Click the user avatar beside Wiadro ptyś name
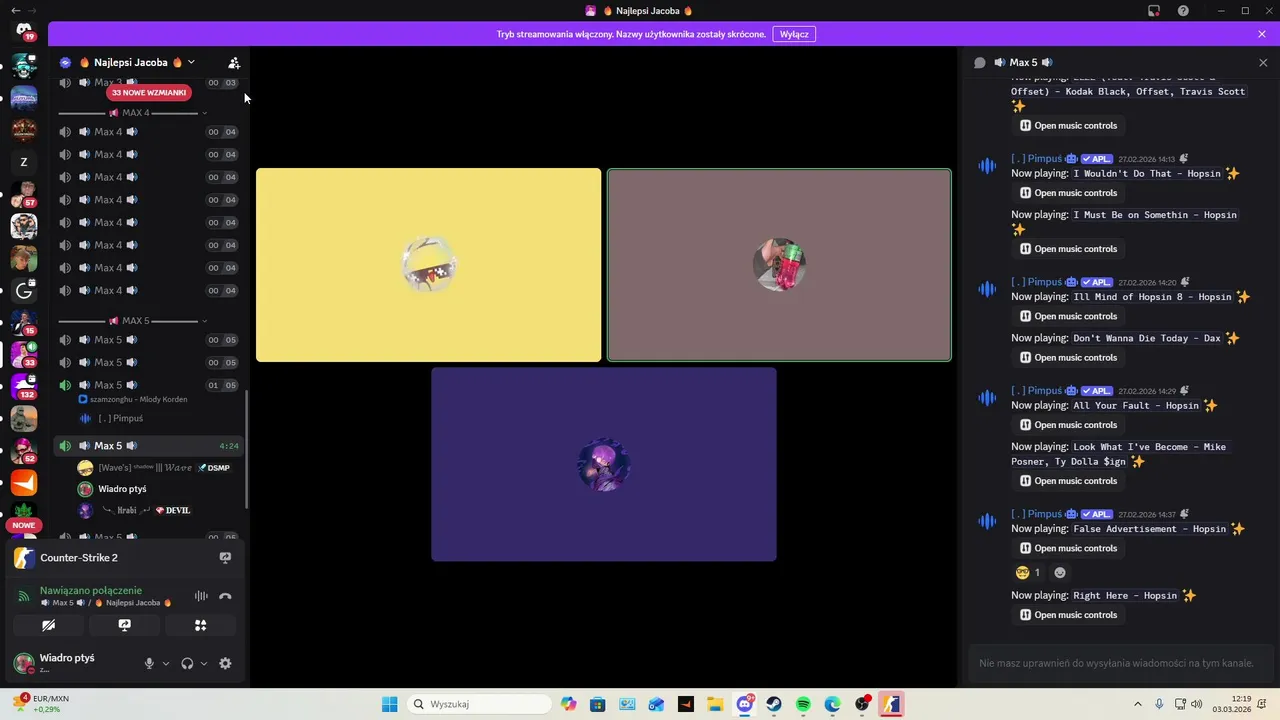The image size is (1280, 720). pyautogui.click(x=24, y=663)
